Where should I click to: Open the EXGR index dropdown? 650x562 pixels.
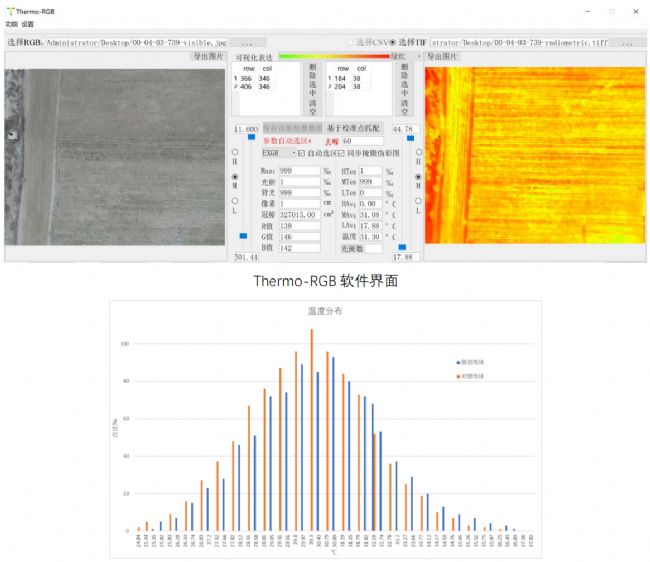tap(279, 153)
